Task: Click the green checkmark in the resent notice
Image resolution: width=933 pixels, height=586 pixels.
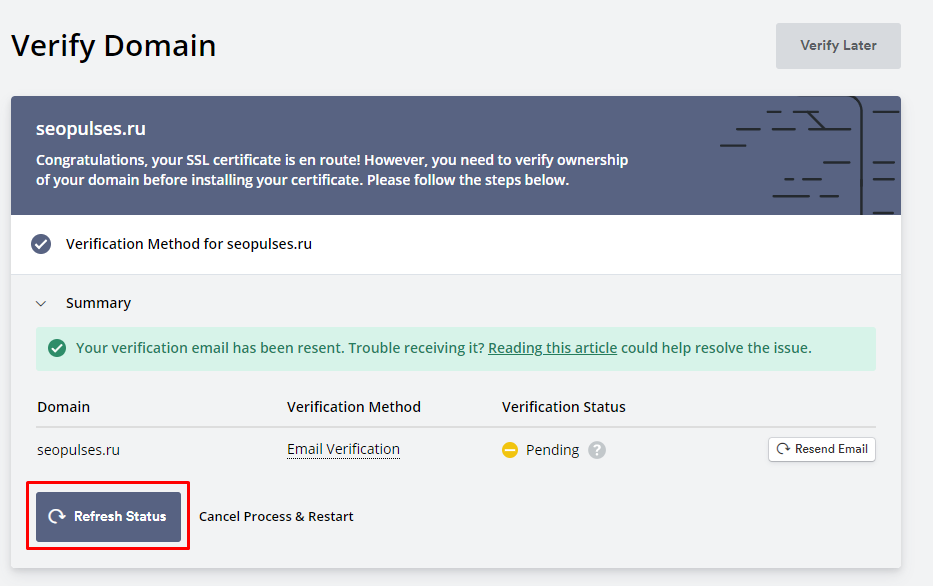Action: [x=57, y=348]
